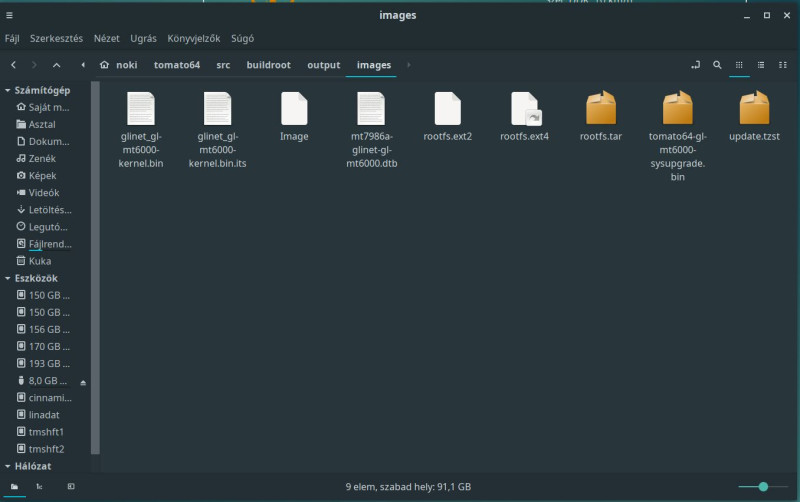Select the tomato64-gl-mt6000-sysupgrade.bin package icon
Image resolution: width=800 pixels, height=502 pixels.
pos(678,108)
